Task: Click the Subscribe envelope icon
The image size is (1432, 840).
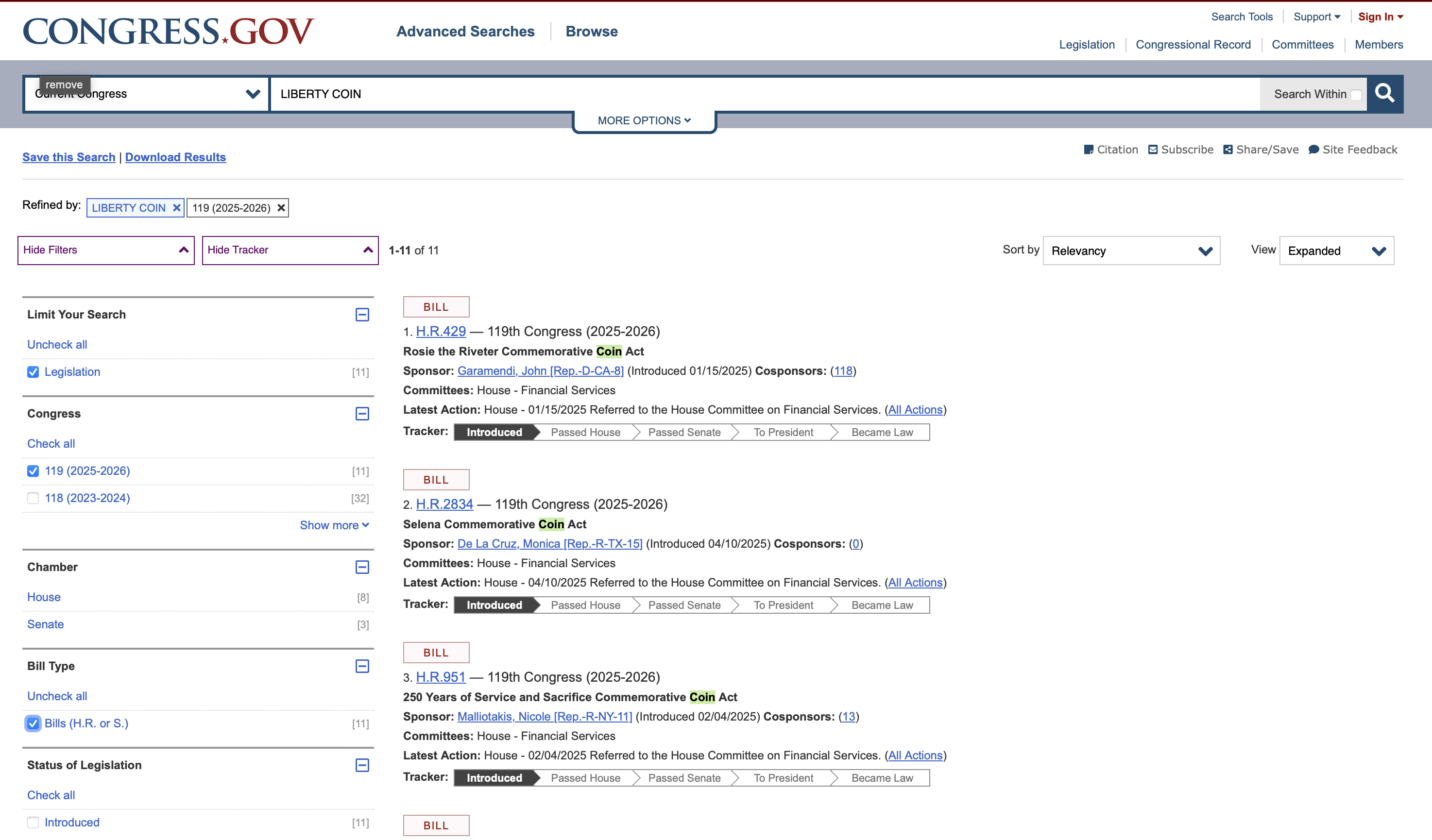Action: coord(1152,150)
